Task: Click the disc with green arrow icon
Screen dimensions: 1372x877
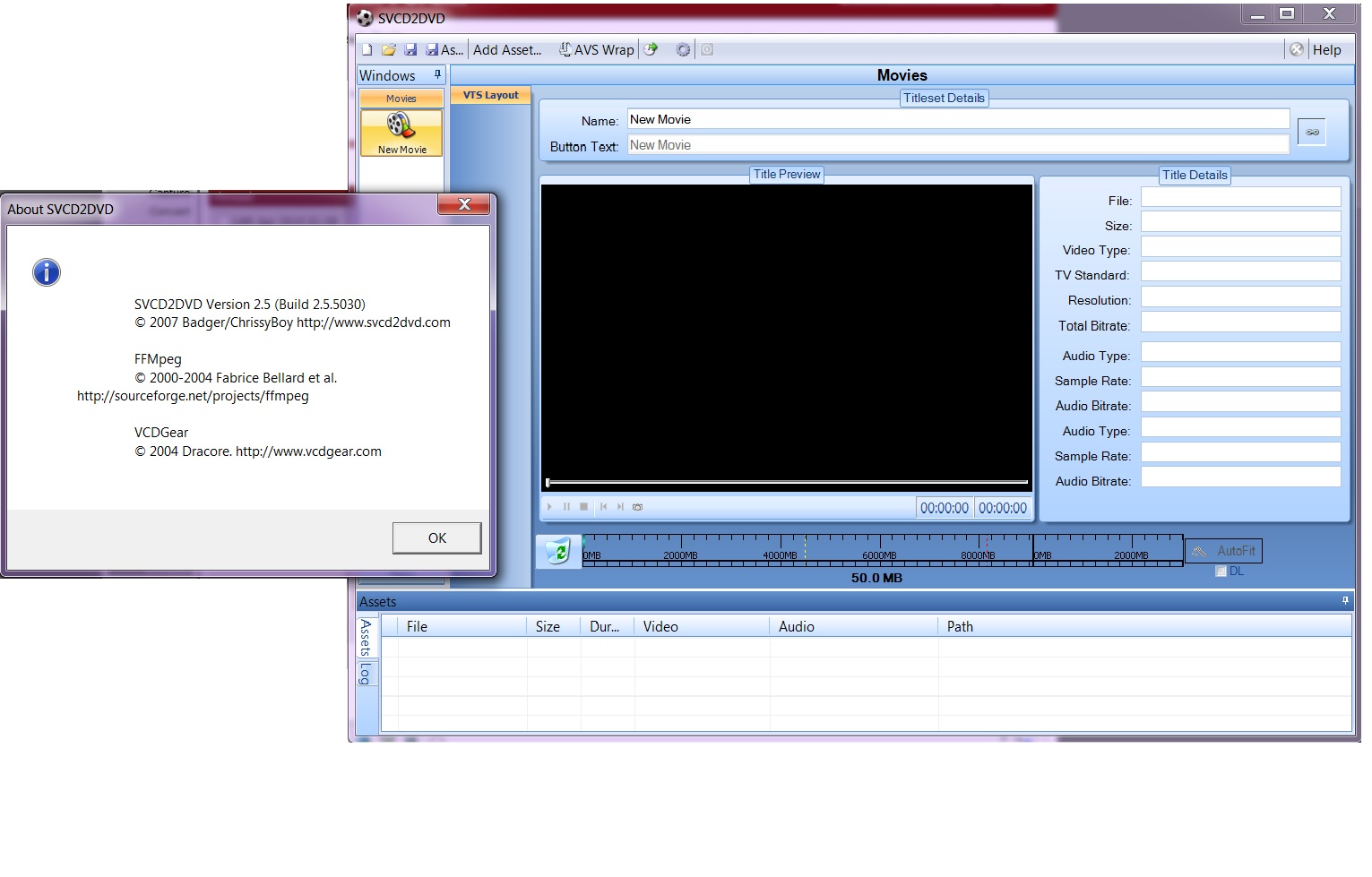Action: click(651, 50)
